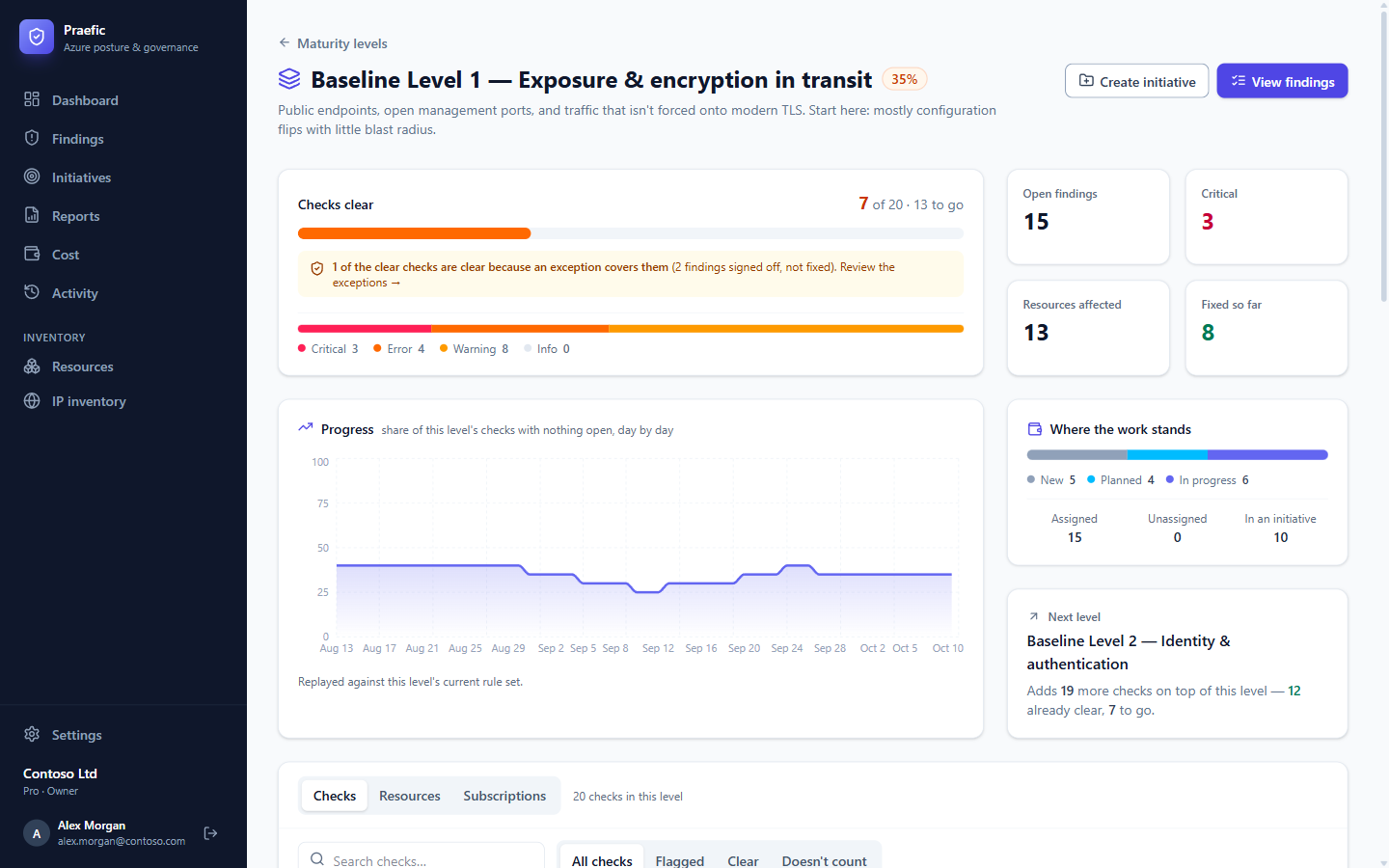
Task: Open the Contoso Ltd organization switcher
Action: click(60, 781)
